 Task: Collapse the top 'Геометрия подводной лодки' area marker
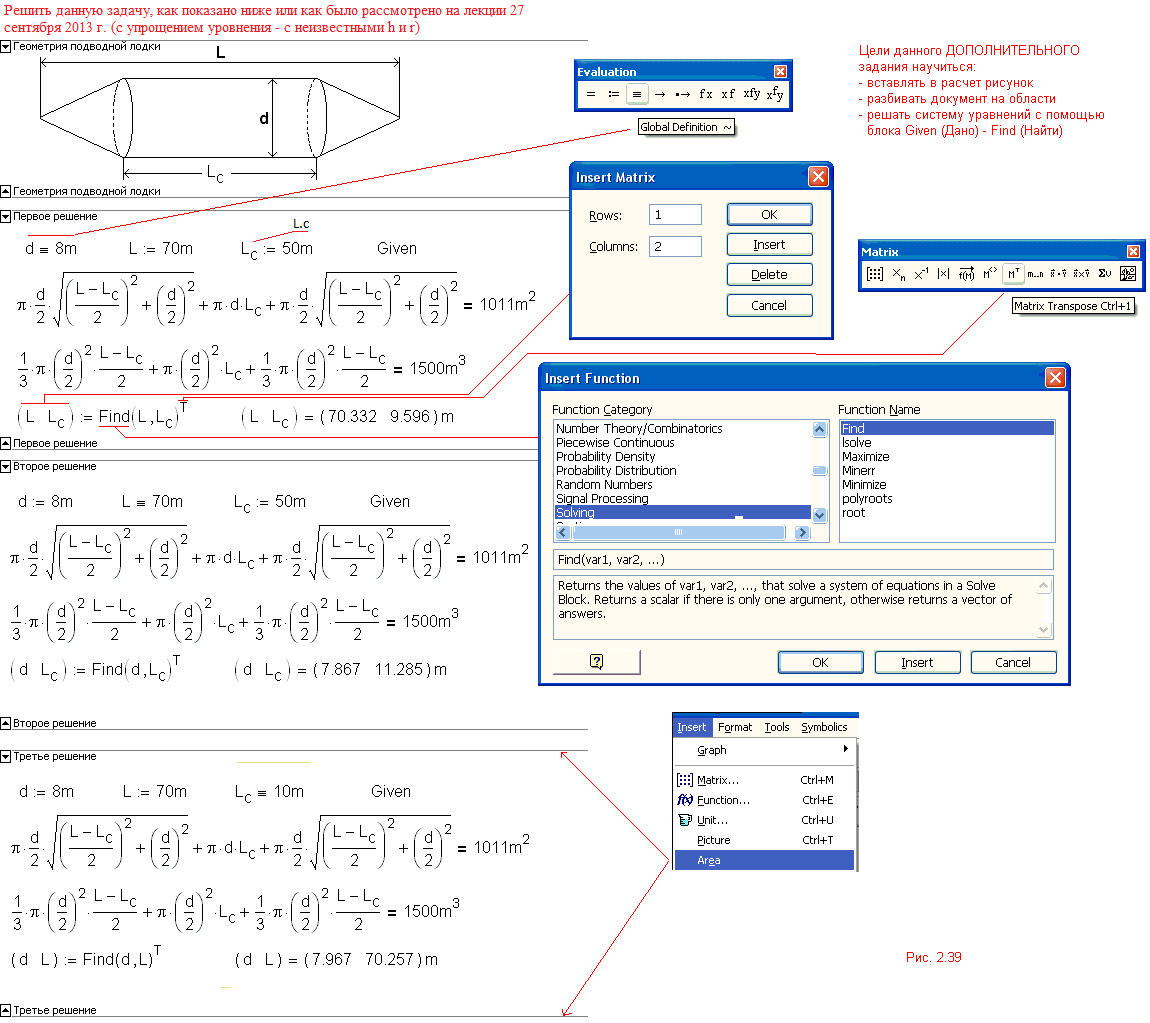[x=6, y=46]
